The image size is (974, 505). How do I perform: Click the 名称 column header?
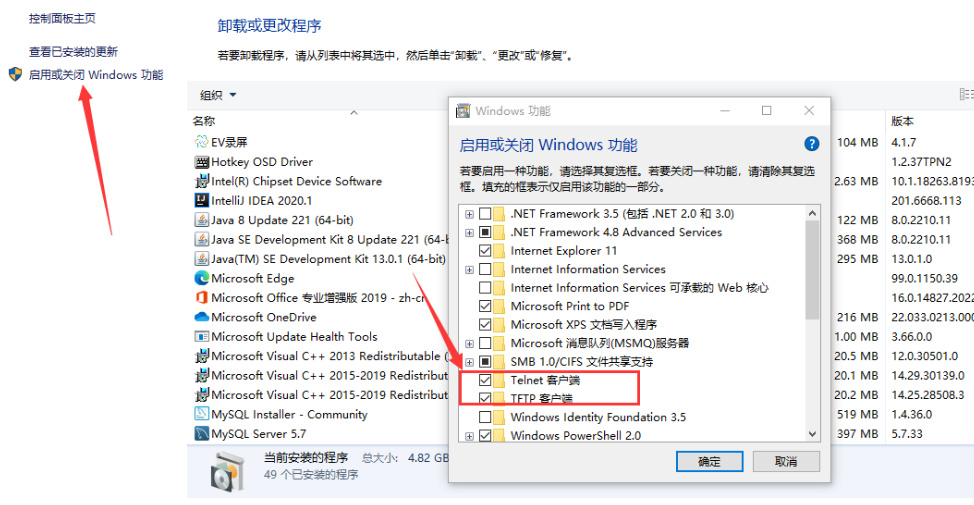tap(204, 121)
